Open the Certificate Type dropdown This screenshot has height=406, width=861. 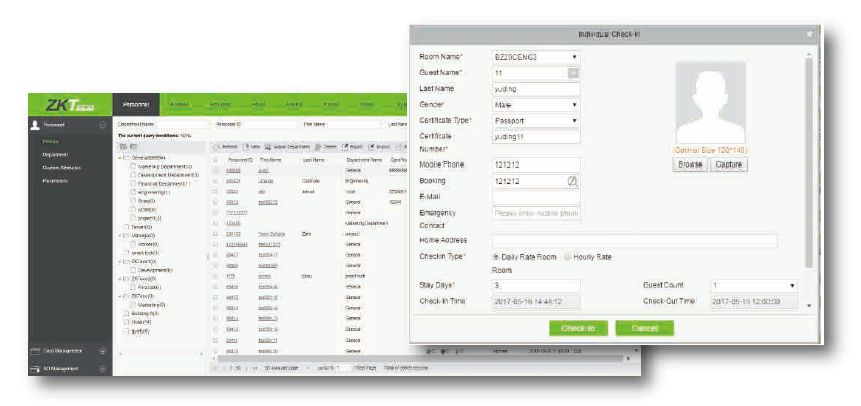(x=536, y=120)
